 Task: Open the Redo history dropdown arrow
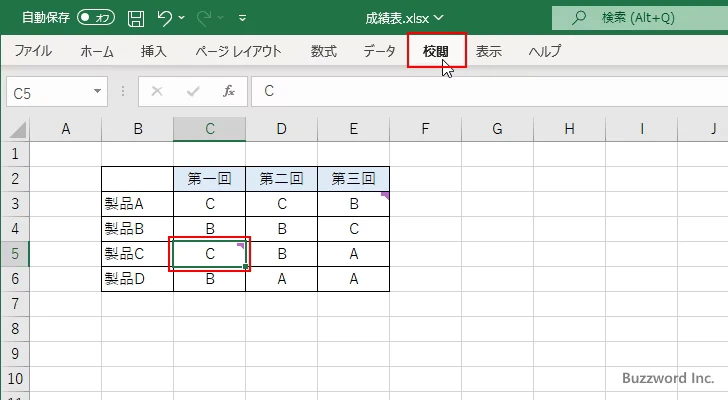(221, 18)
